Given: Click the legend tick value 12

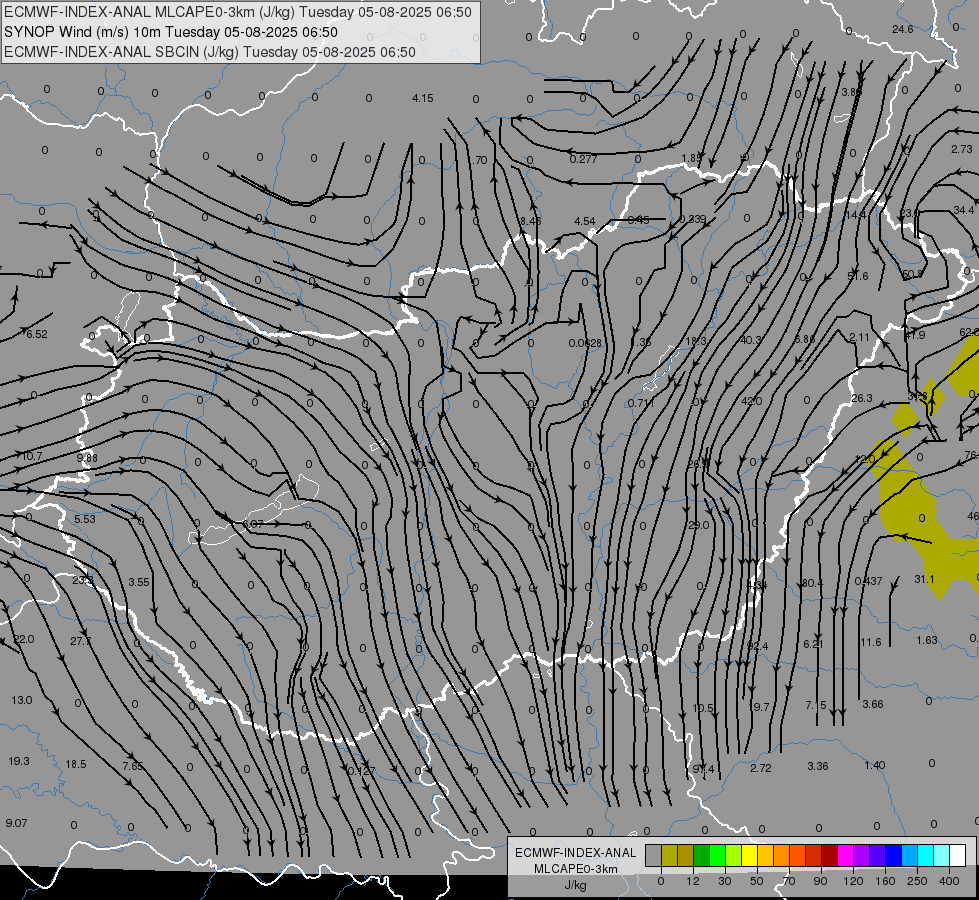Looking at the screenshot, I should tap(693, 881).
